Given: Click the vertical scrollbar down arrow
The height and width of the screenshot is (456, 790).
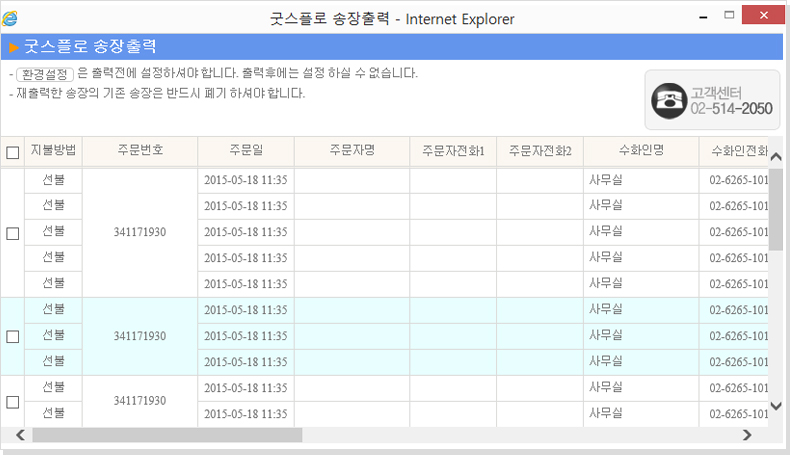Looking at the screenshot, I should coord(776,406).
